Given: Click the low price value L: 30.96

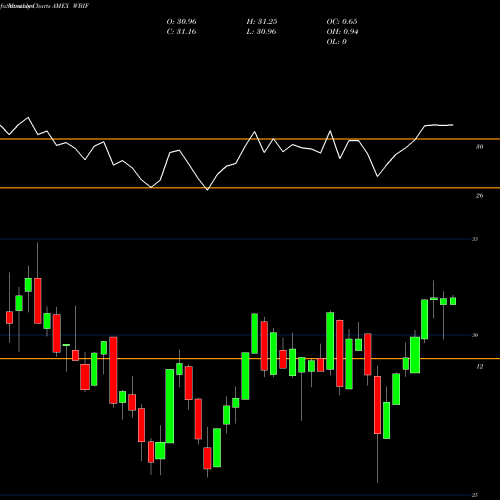Looking at the screenshot, I should (261, 32).
